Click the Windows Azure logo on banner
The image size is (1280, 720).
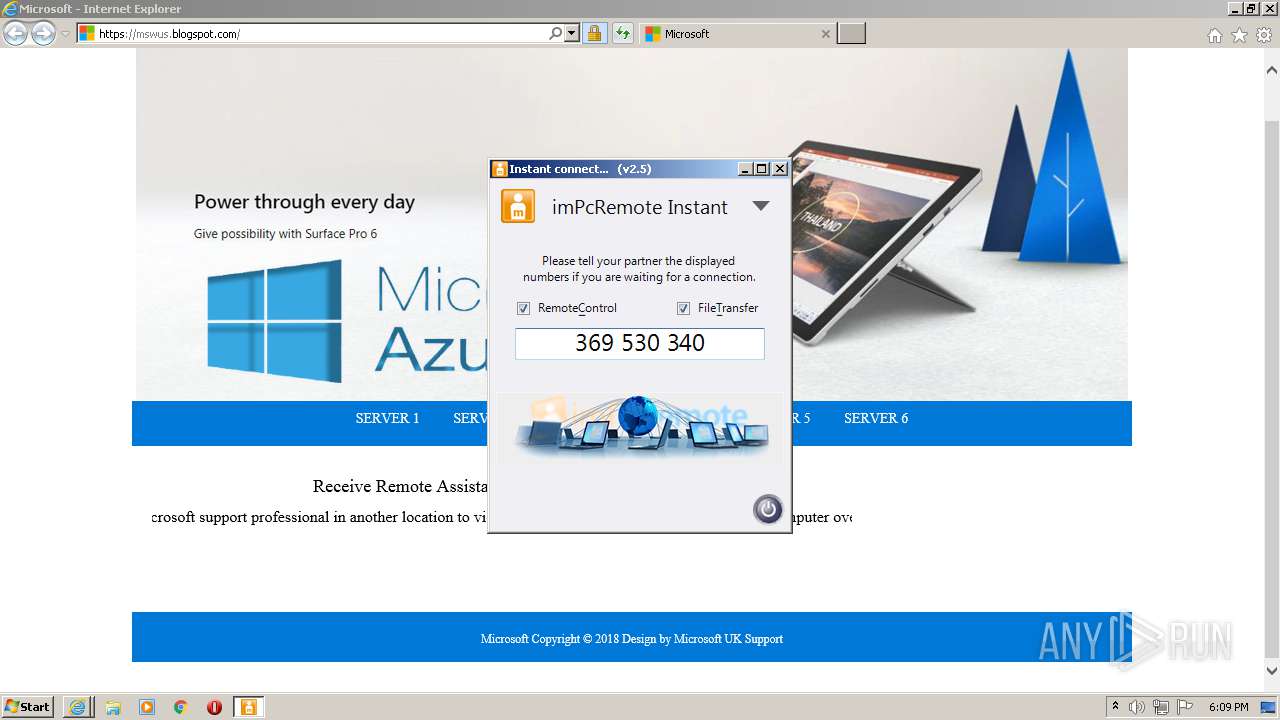click(x=275, y=321)
